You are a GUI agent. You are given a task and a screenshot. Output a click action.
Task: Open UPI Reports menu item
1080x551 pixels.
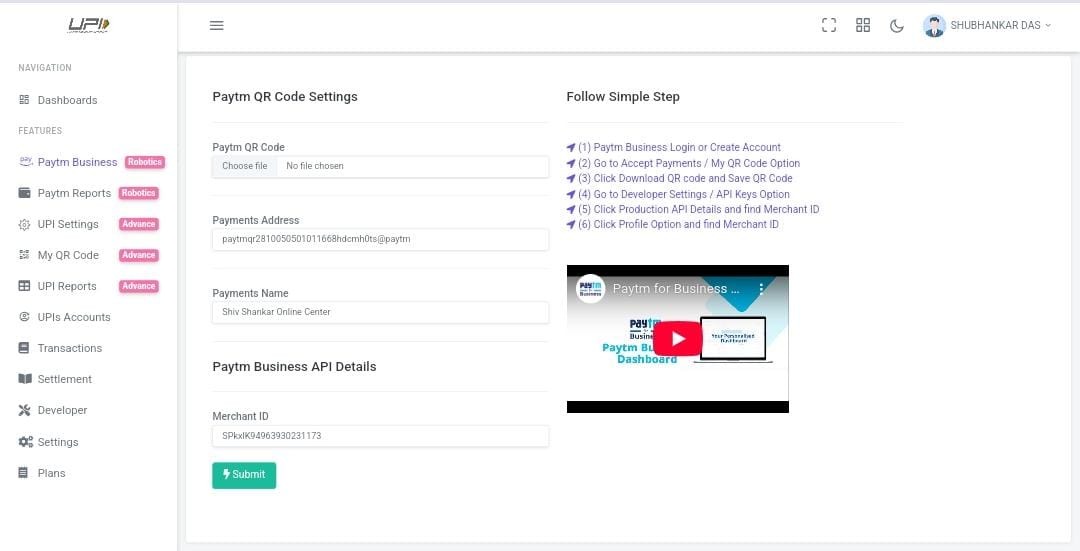point(67,286)
